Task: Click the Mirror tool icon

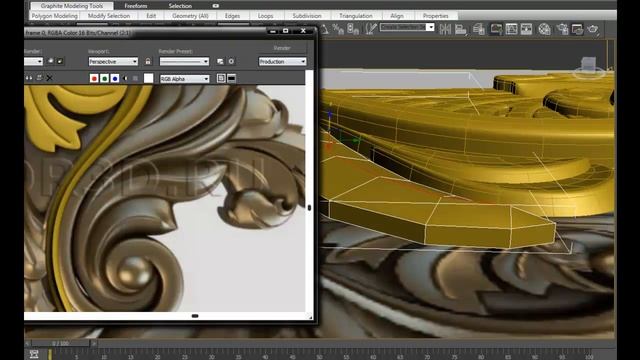Action: (445, 29)
